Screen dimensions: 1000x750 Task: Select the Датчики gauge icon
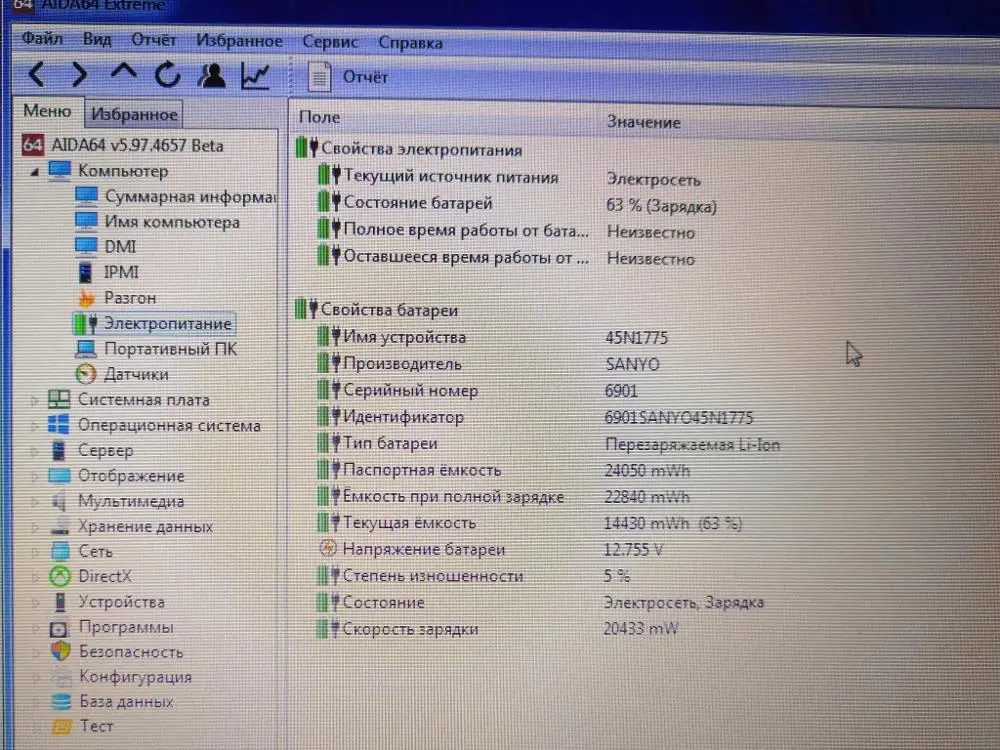point(85,374)
